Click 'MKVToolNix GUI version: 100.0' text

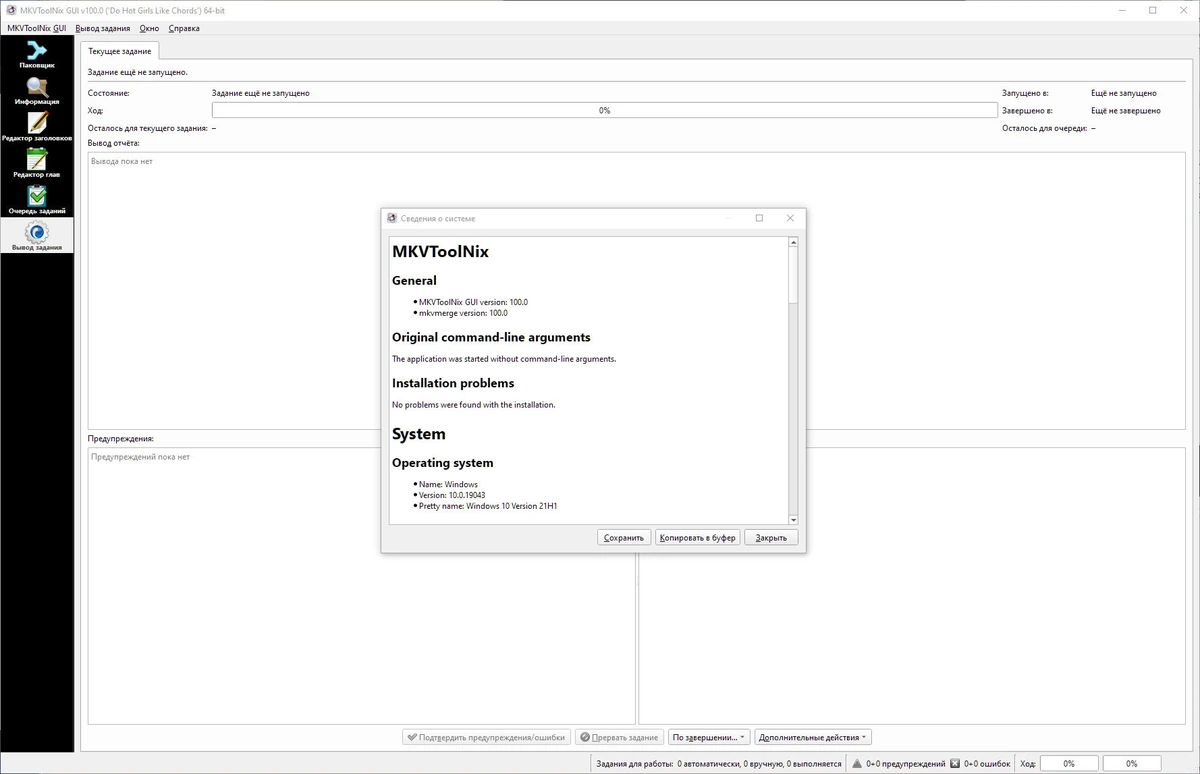pos(473,302)
